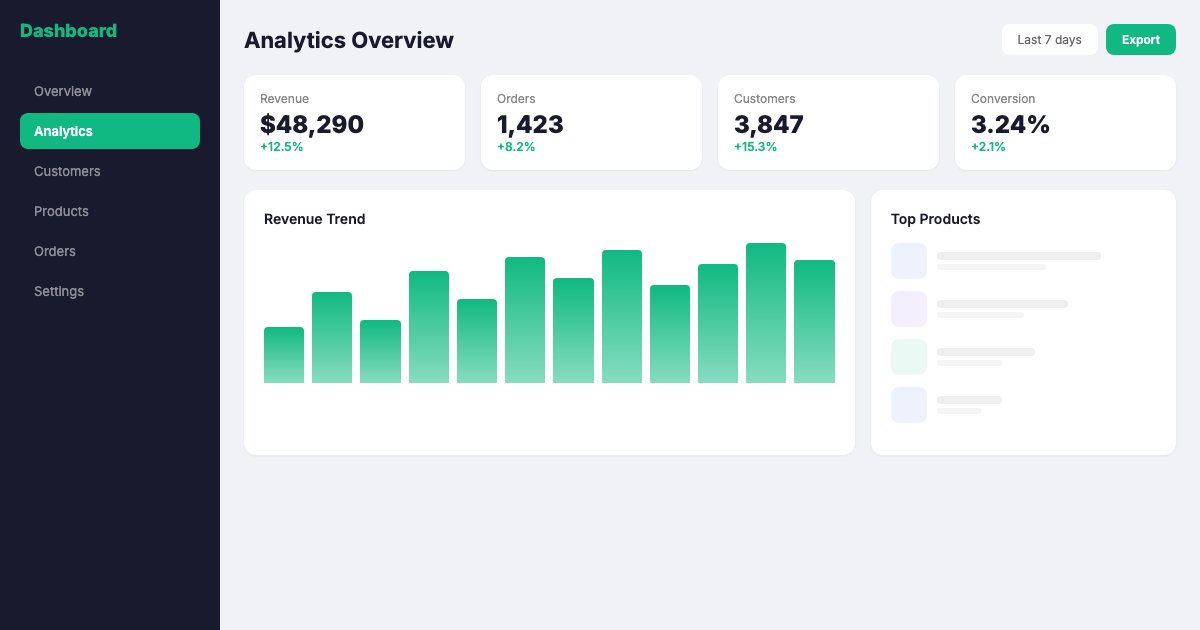Click the Orders metric card

click(591, 122)
